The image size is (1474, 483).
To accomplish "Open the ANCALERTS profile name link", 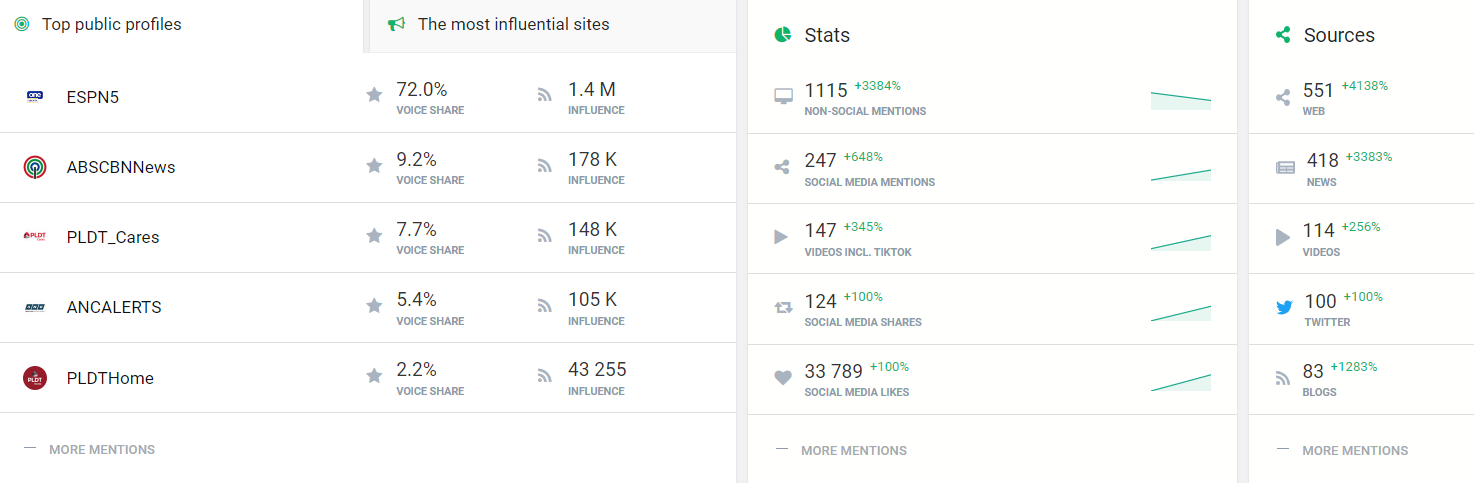I will click(x=114, y=307).
